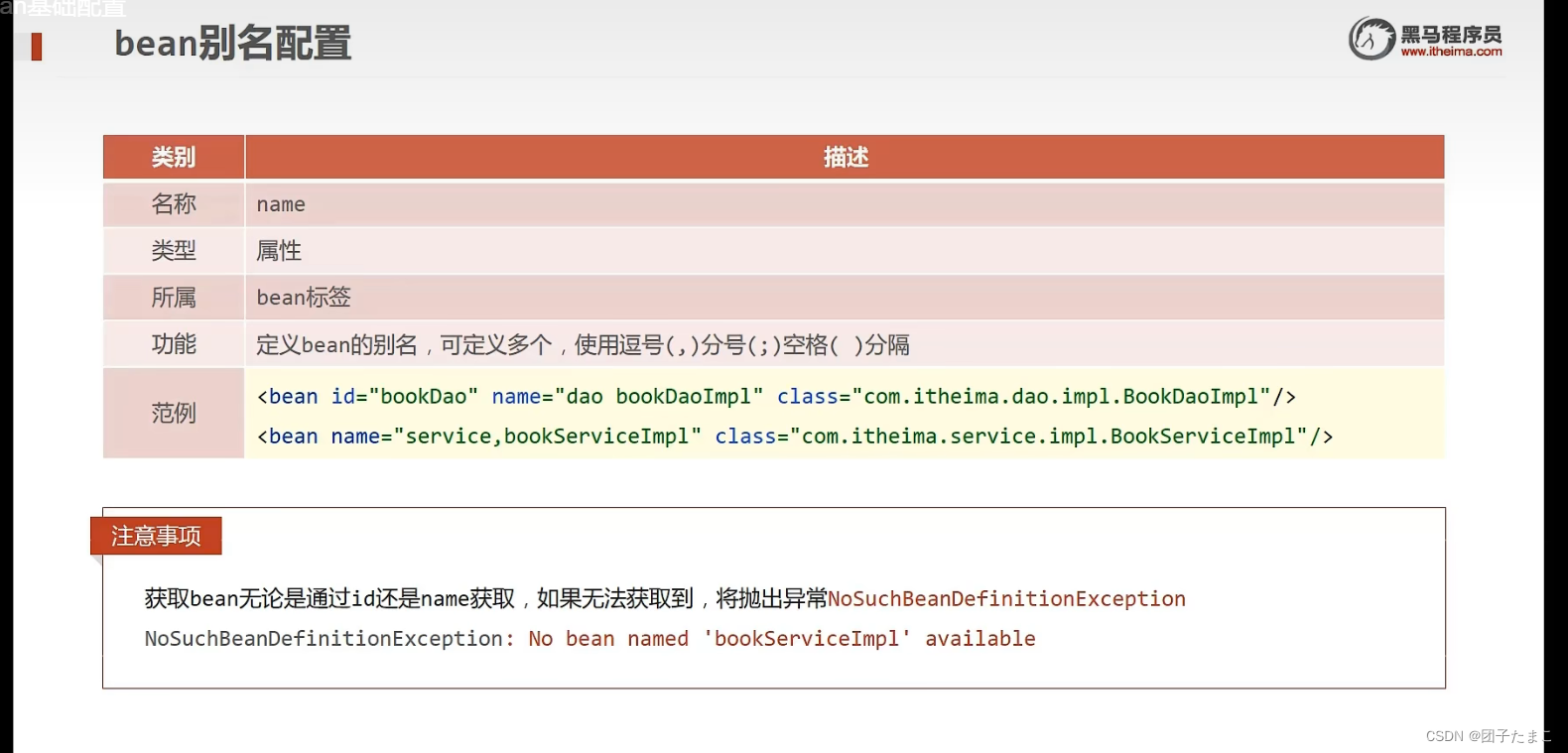Image resolution: width=1568 pixels, height=753 pixels.
Task: Click the '名称' row label
Action: pos(174,203)
